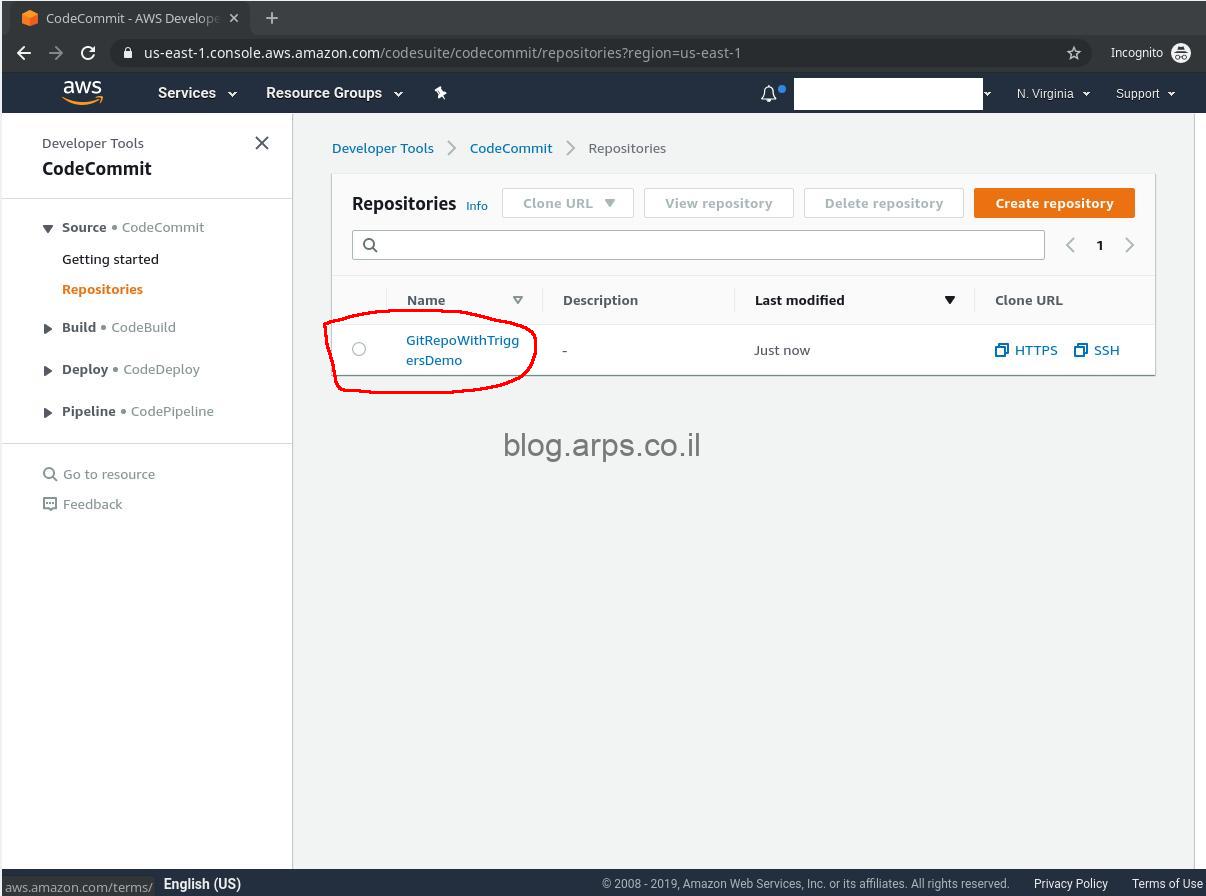The width and height of the screenshot is (1206, 896).
Task: Select the GitRepoWithTriggersDemo radio button
Action: (x=359, y=349)
